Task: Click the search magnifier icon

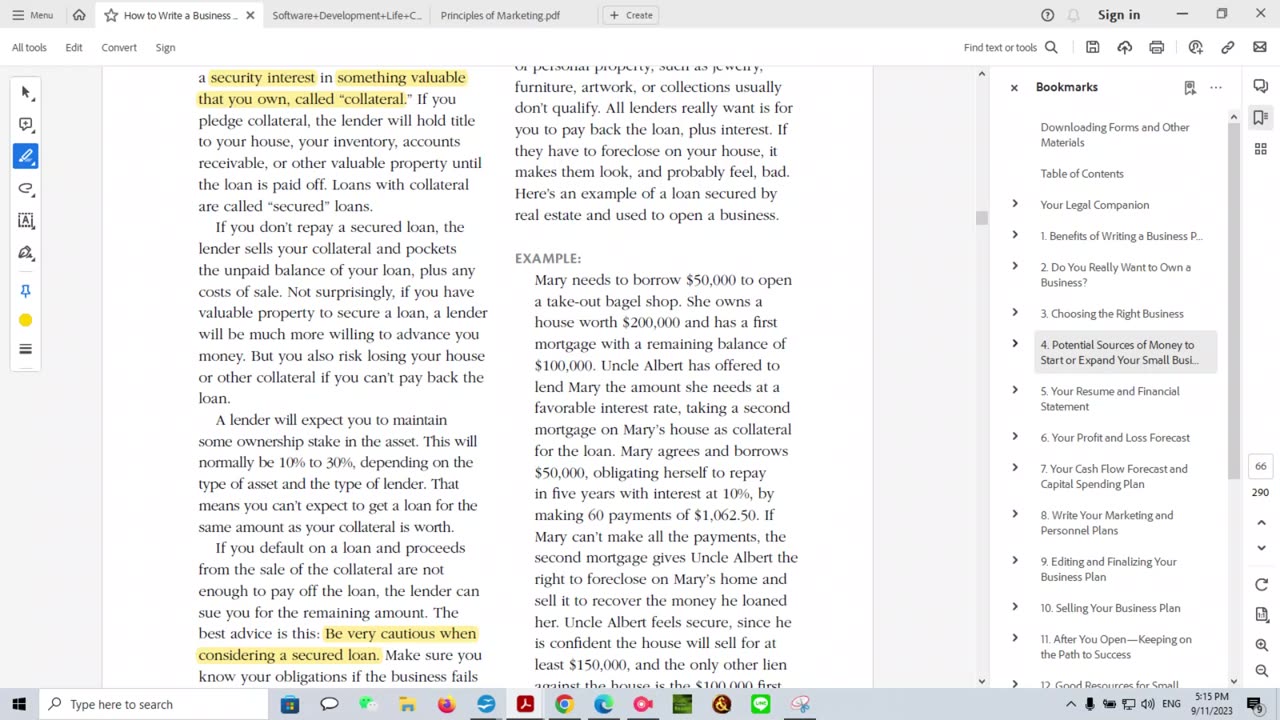Action: [1051, 47]
